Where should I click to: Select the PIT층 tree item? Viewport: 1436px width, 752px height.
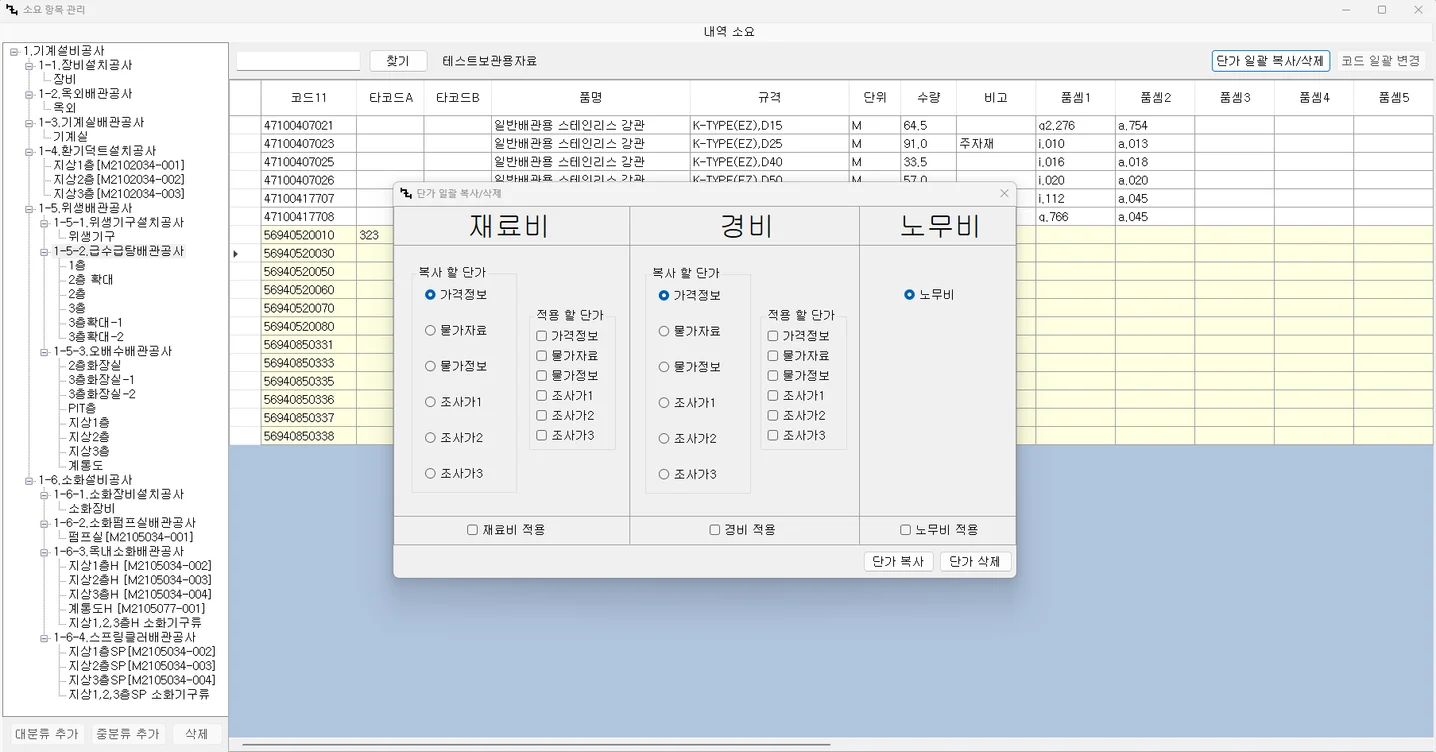click(82, 408)
